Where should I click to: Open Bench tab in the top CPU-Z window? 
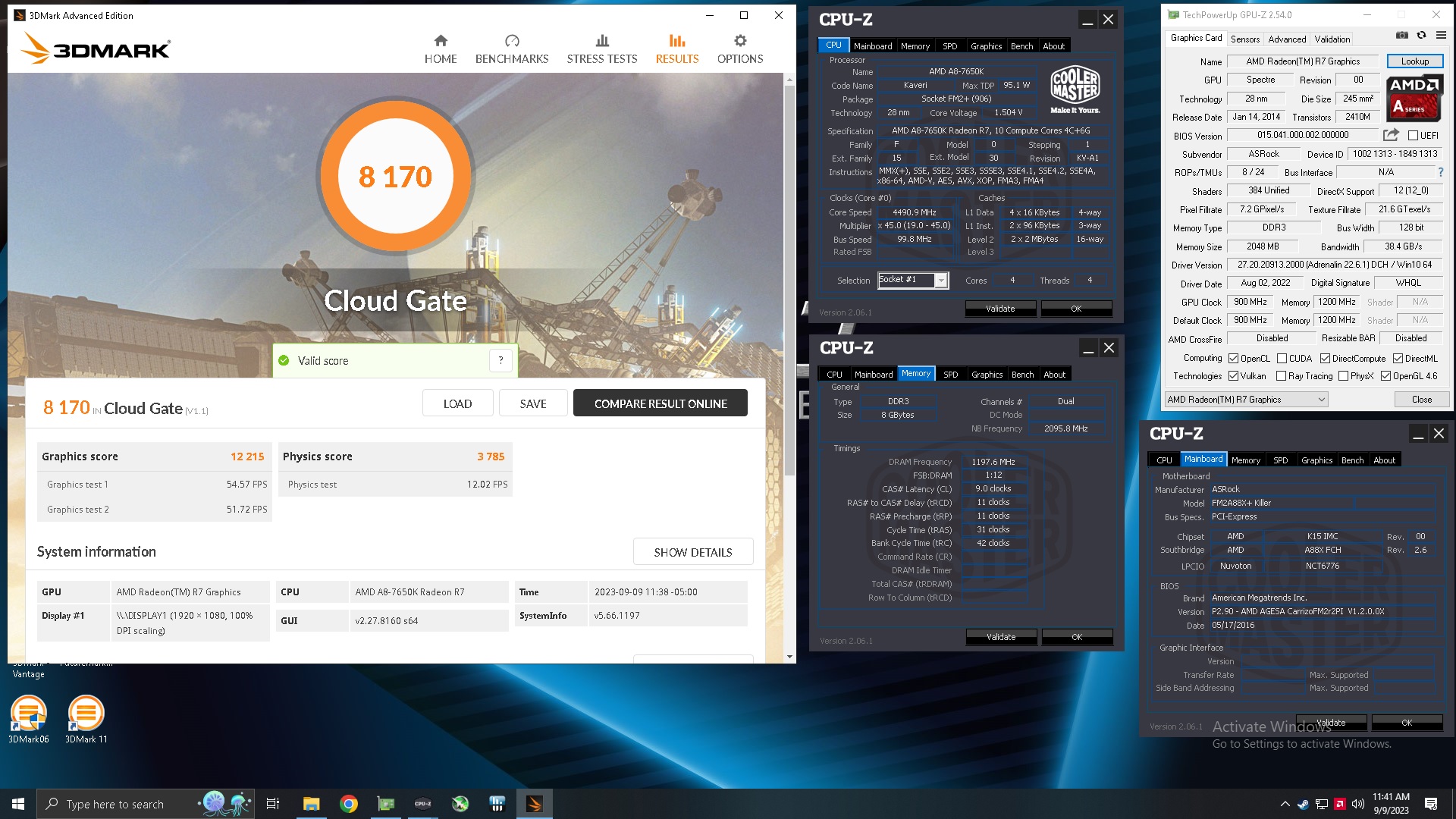[1022, 46]
